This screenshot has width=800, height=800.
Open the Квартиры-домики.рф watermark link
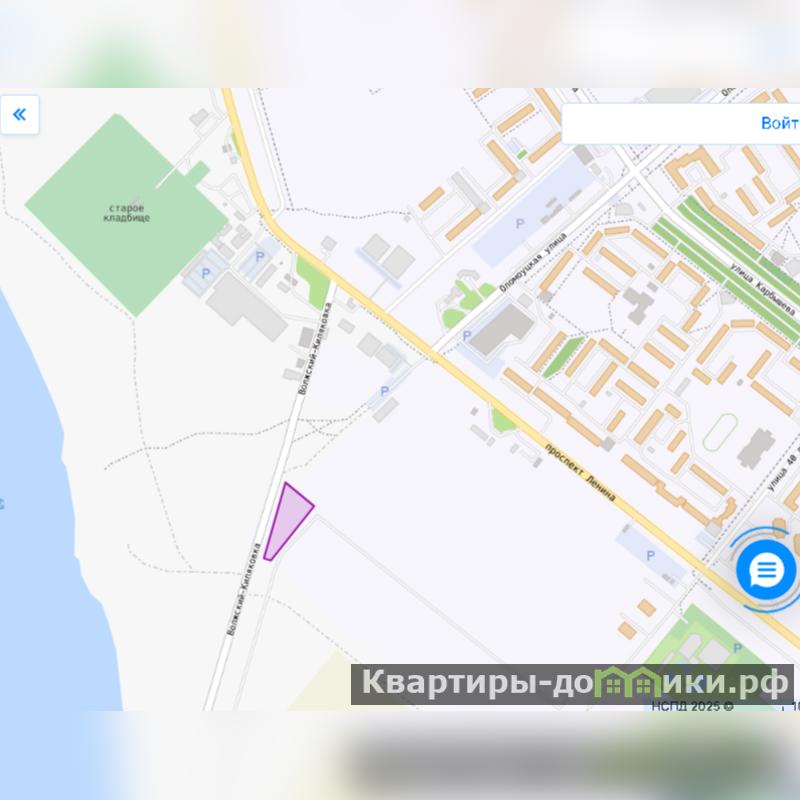[572, 684]
